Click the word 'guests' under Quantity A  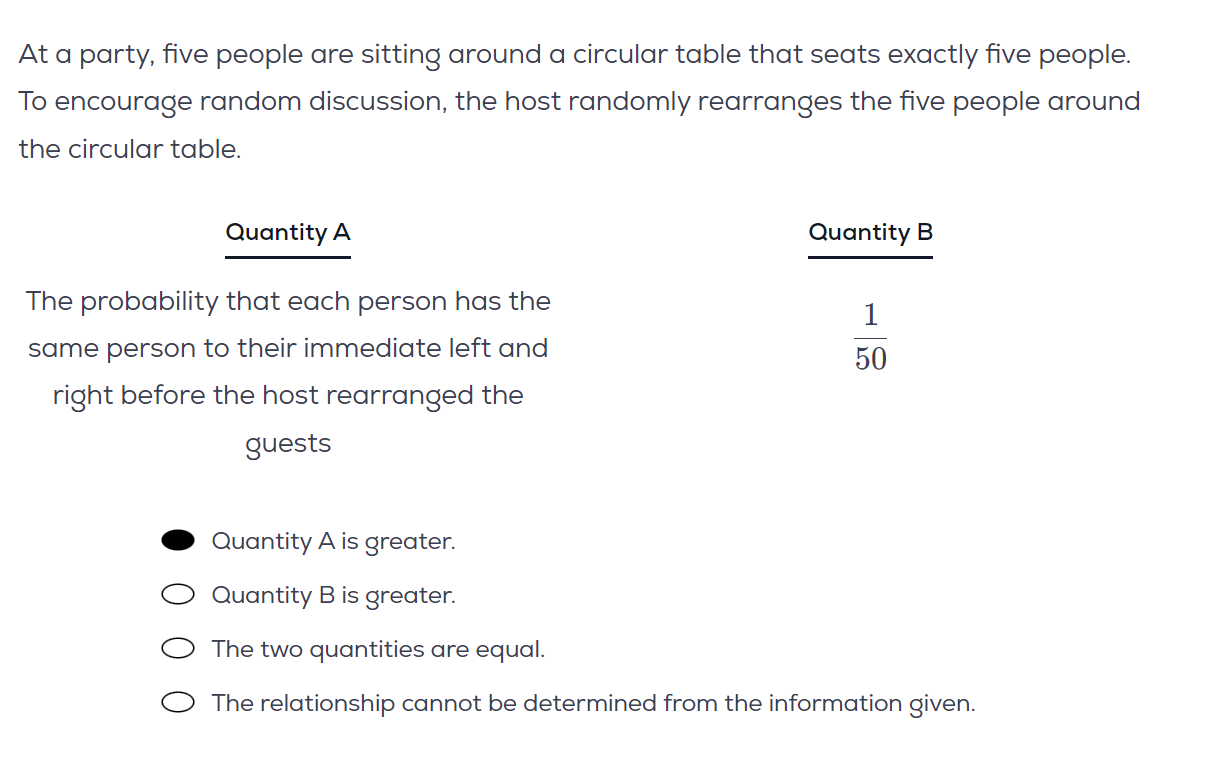click(288, 444)
